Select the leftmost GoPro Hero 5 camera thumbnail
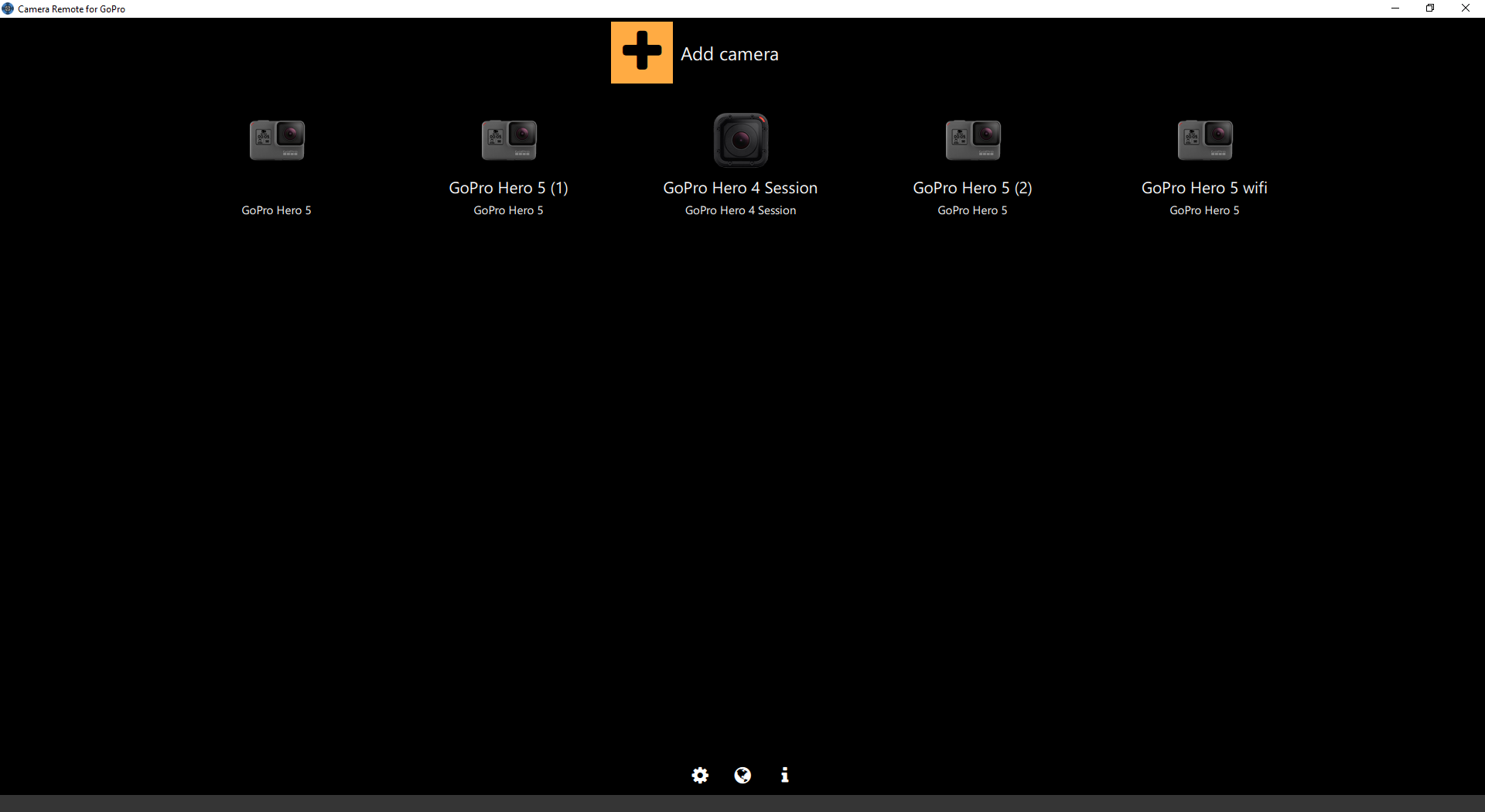The height and width of the screenshot is (812, 1485). point(276,140)
